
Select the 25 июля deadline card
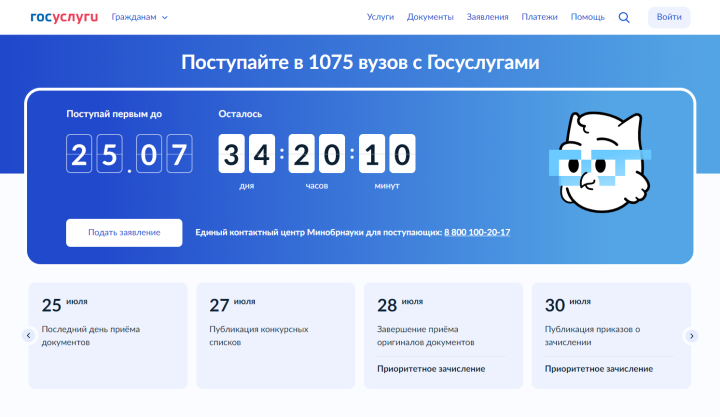[108, 336]
